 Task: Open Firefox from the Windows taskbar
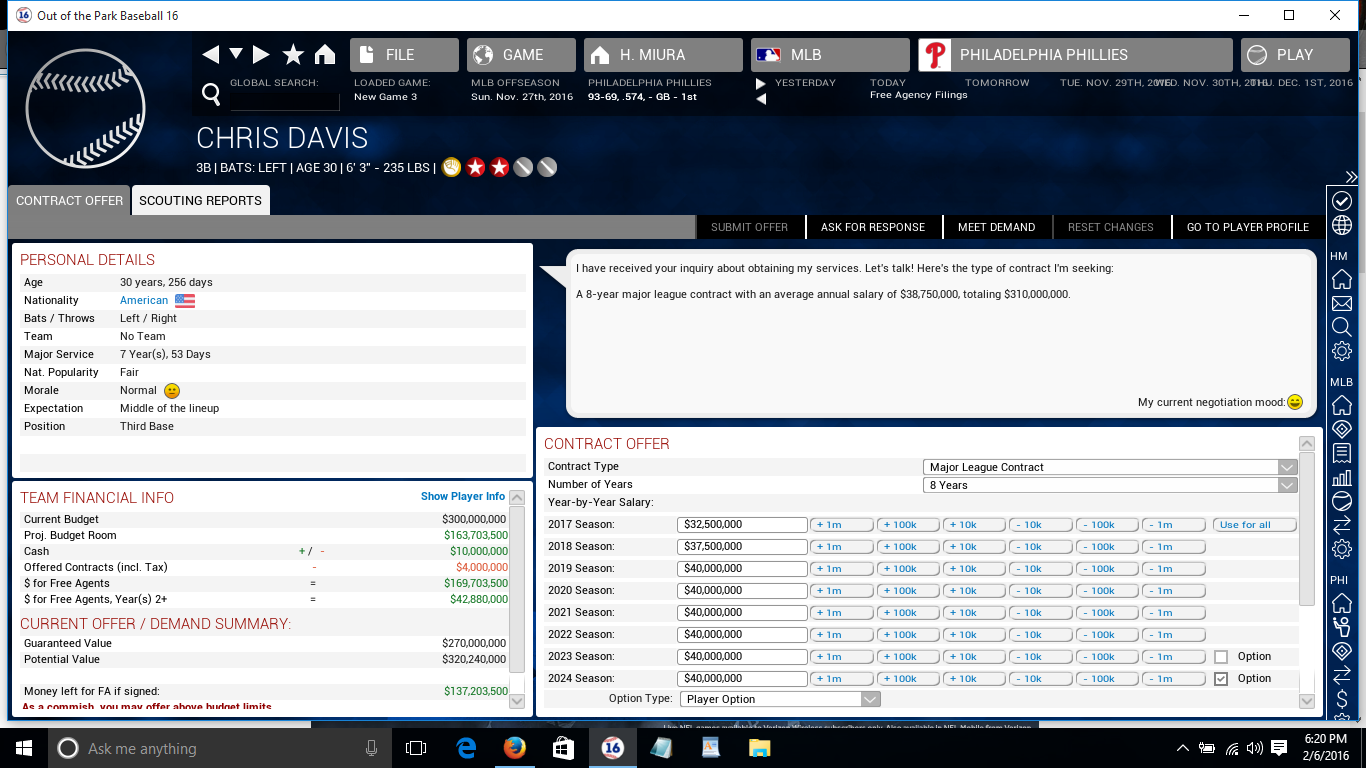[514, 747]
